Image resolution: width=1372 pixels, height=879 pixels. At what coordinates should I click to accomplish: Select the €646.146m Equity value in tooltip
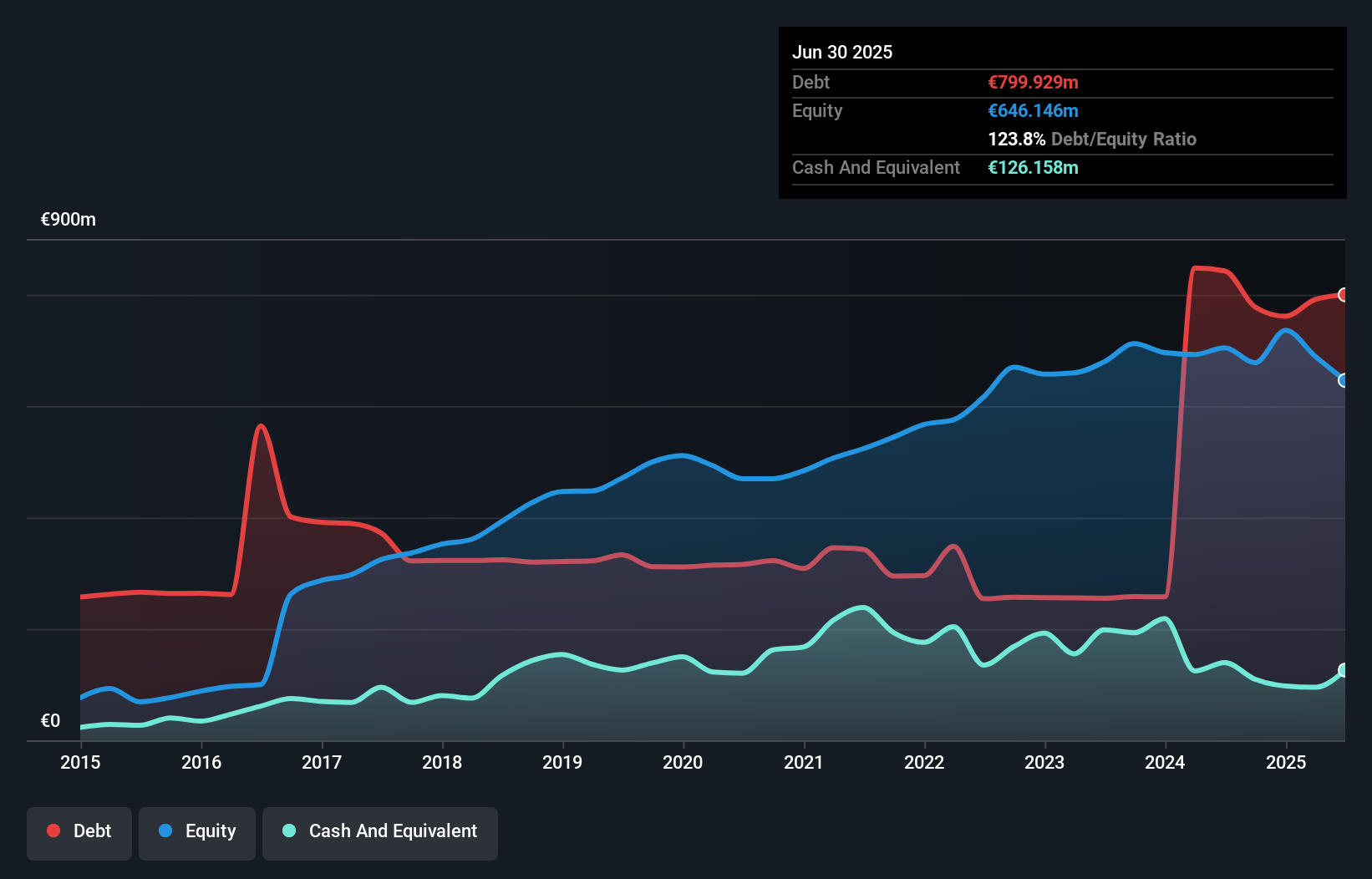[x=1033, y=110]
